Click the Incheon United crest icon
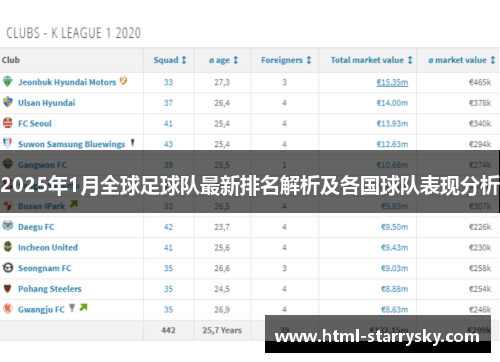 point(8,247)
